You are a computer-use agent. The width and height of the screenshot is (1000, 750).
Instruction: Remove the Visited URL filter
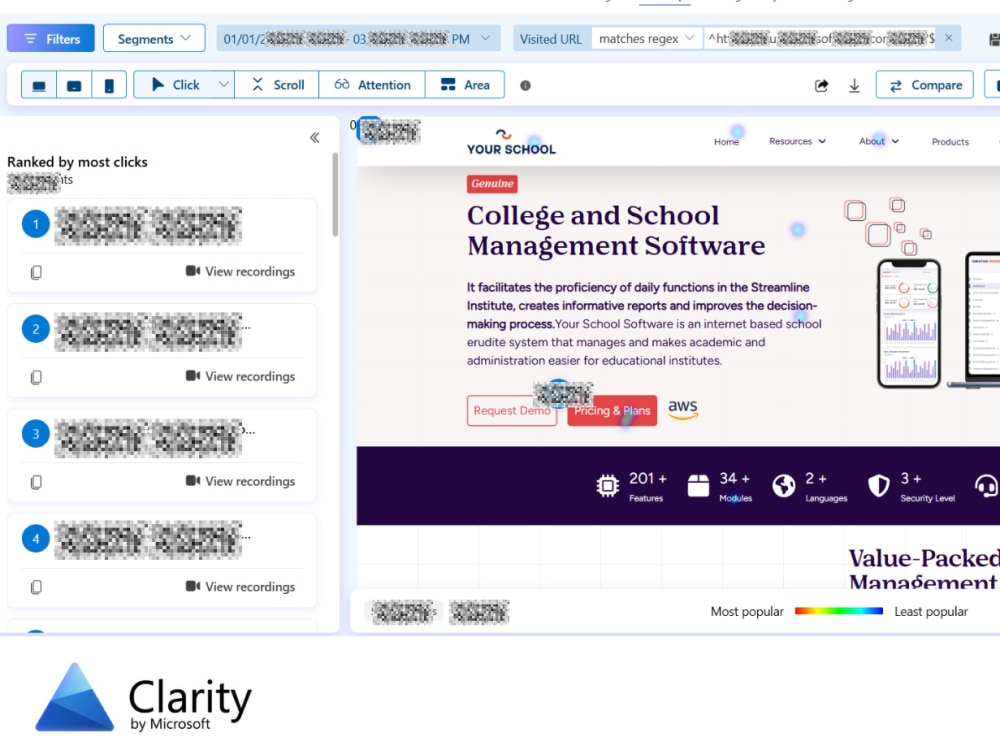coord(949,38)
